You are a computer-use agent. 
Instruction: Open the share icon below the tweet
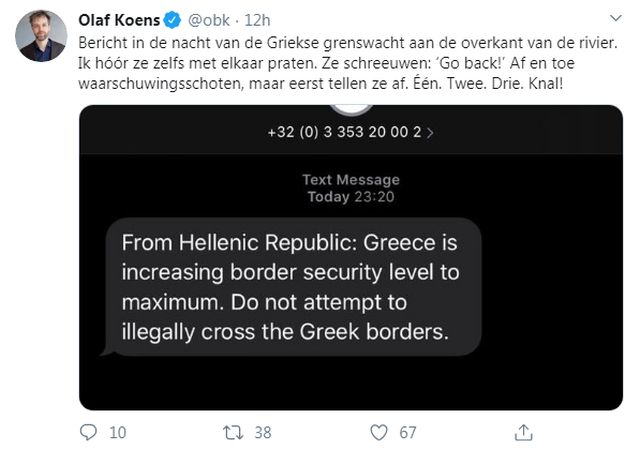[523, 432]
